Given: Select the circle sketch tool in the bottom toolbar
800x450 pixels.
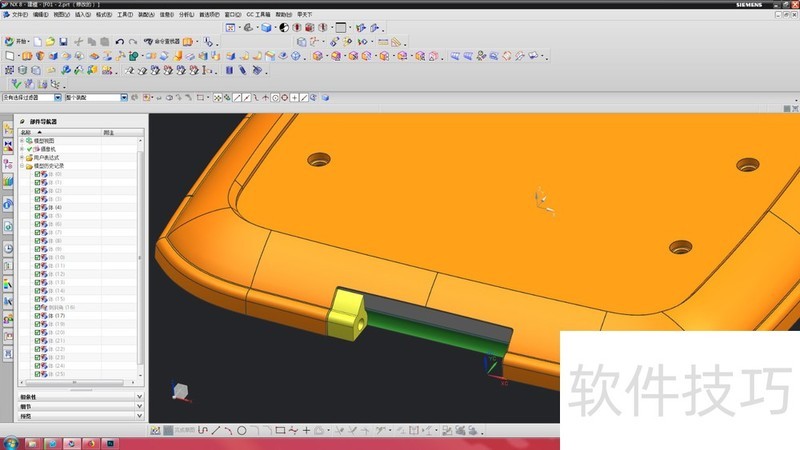Looking at the screenshot, I should pyautogui.click(x=242, y=430).
